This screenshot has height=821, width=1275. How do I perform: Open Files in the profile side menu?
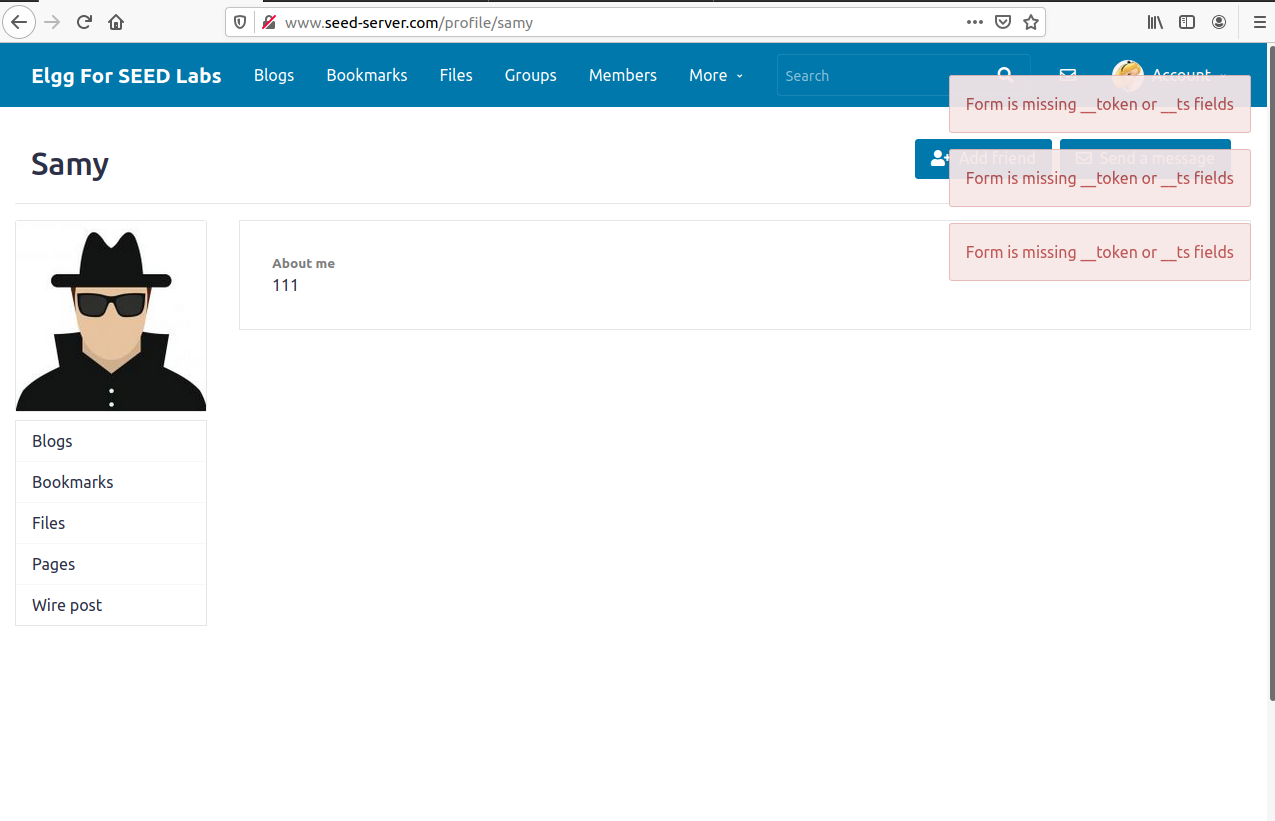pyautogui.click(x=111, y=523)
